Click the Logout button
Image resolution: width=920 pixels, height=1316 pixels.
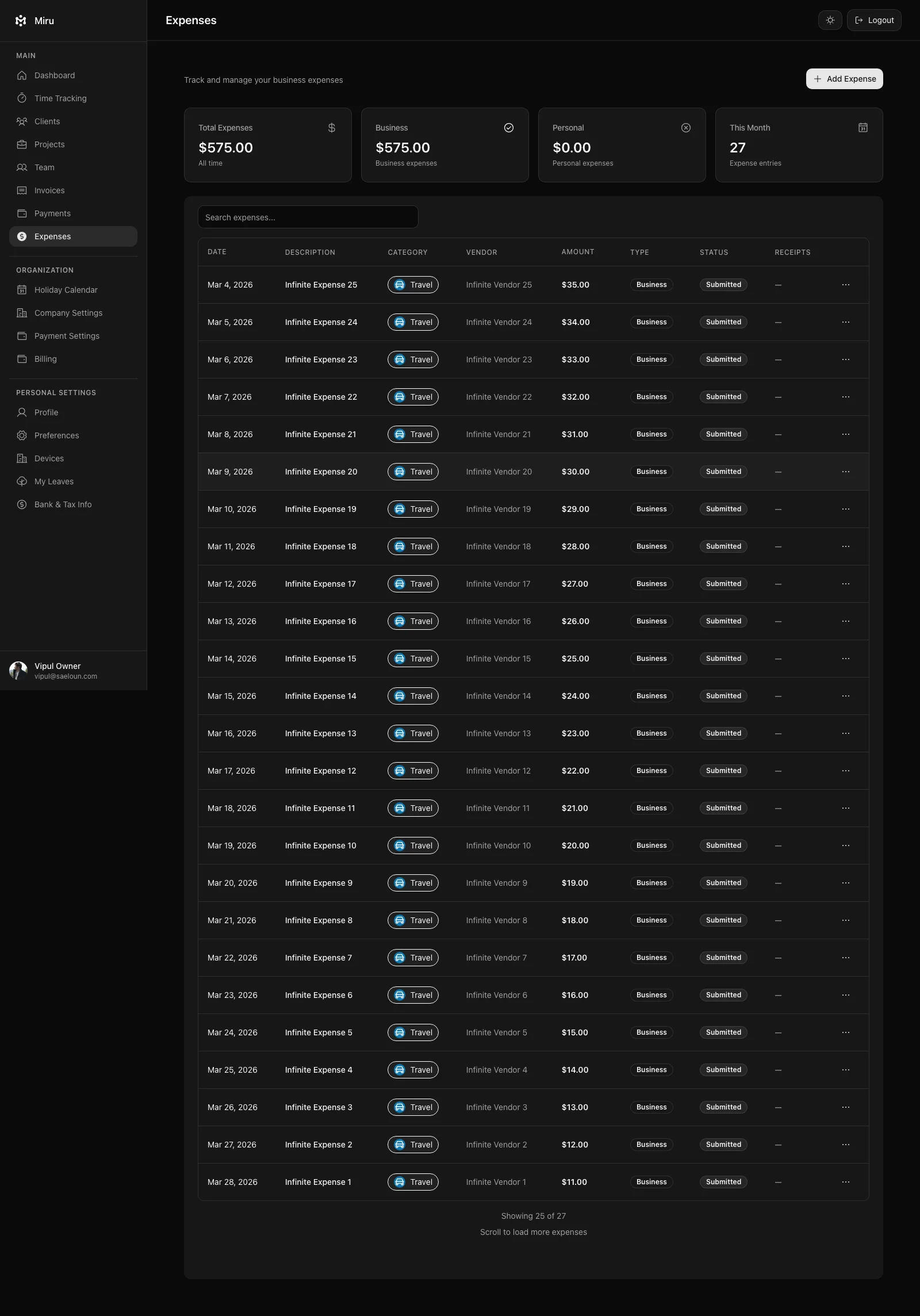(x=873, y=20)
